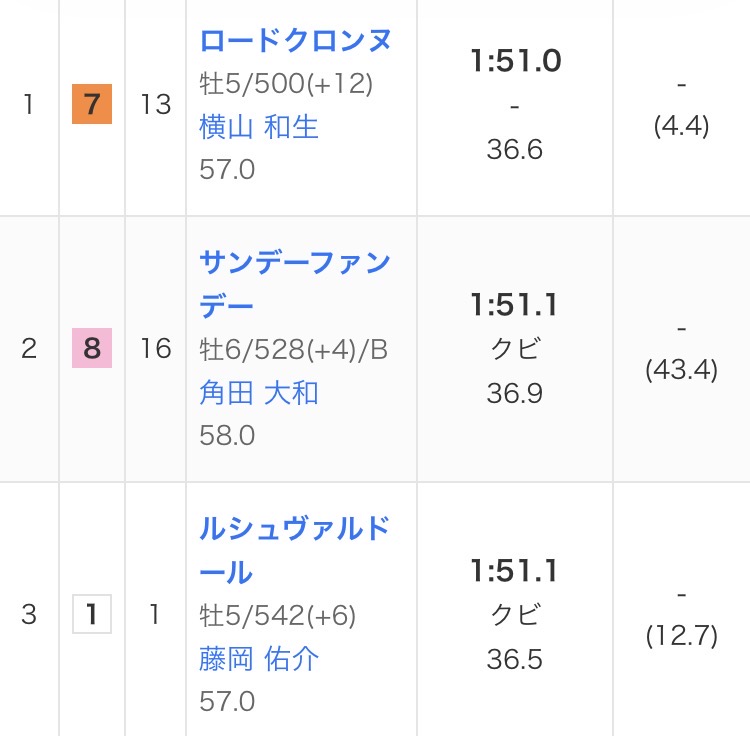This screenshot has width=750, height=736.
Task: Click the pink frame 8 badge
Action: click(x=92, y=348)
